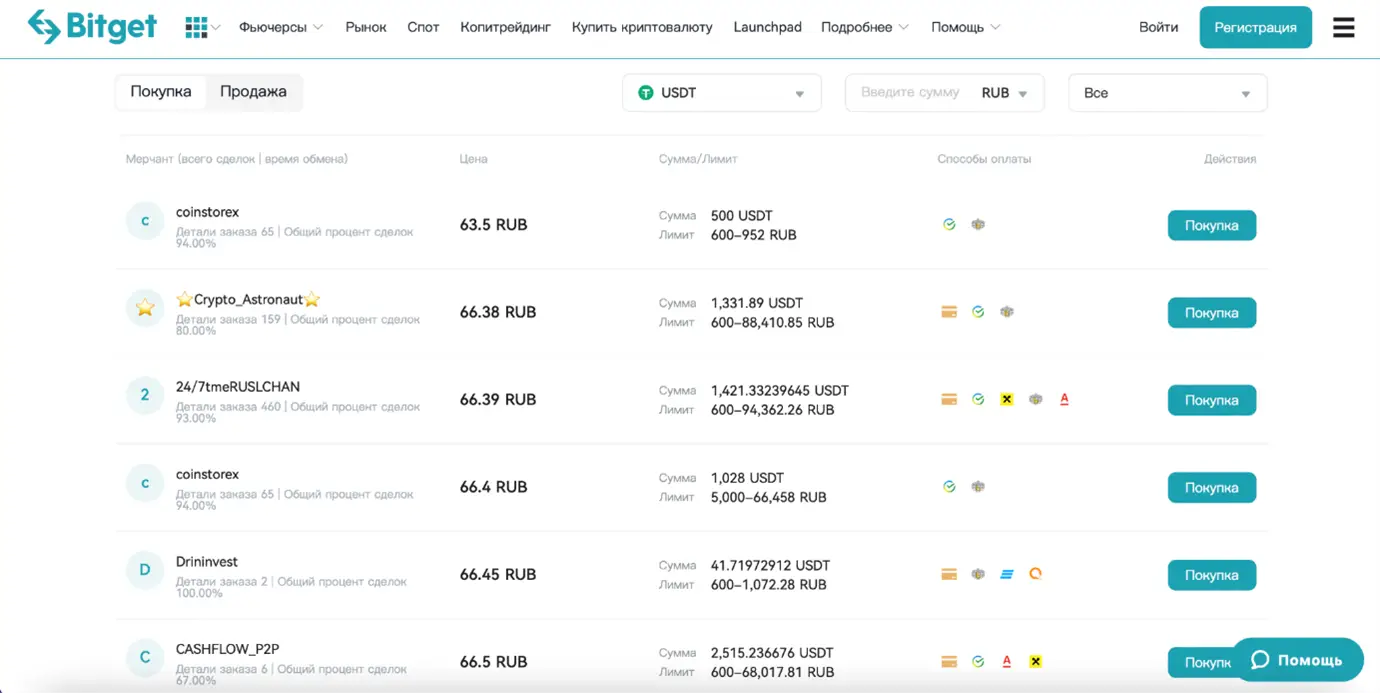Click Покупка for the 66.4 RUB offer
The height and width of the screenshot is (693, 1380).
coord(1212,488)
